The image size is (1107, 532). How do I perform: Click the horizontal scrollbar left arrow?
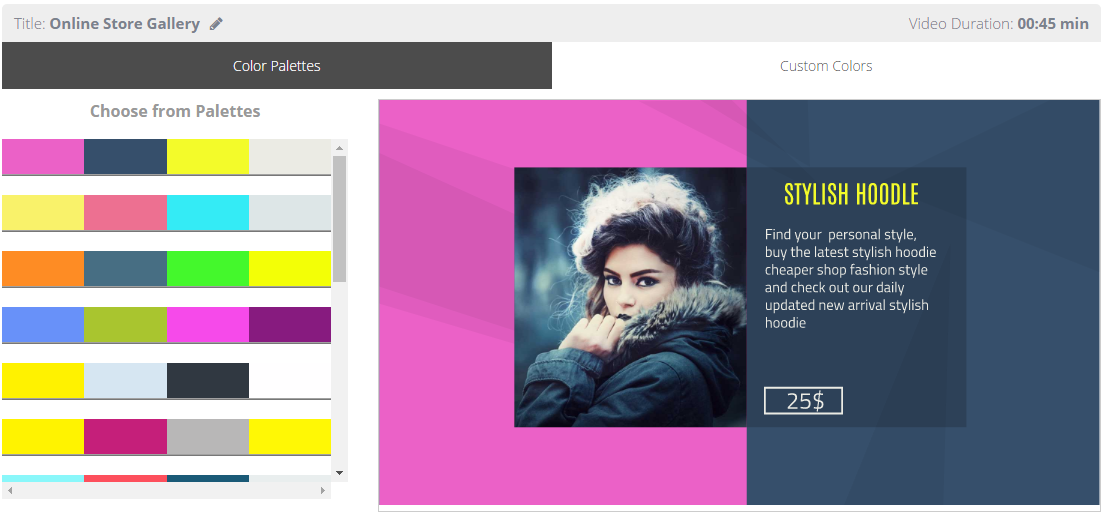[10, 490]
